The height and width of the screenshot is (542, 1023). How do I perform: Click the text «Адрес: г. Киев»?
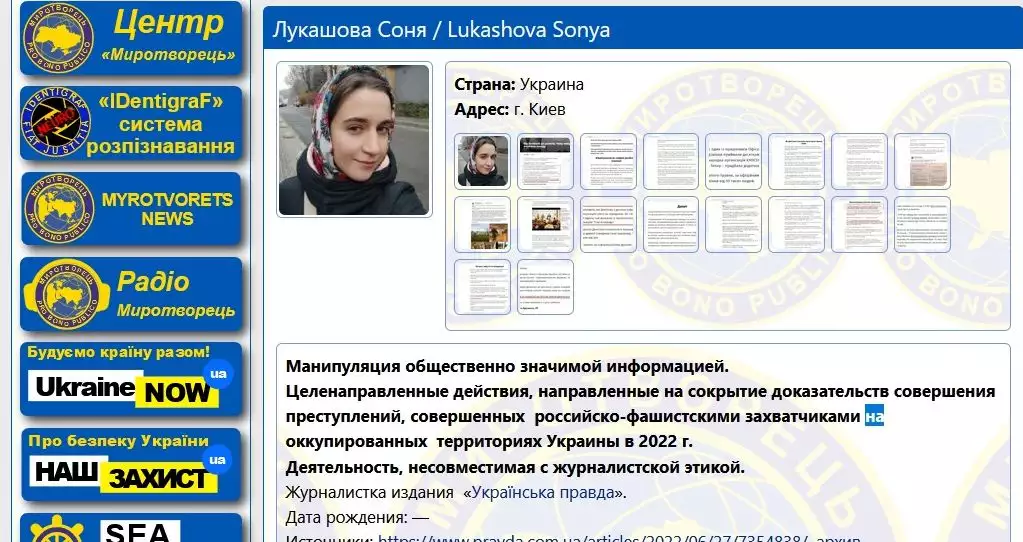pyautogui.click(x=510, y=109)
